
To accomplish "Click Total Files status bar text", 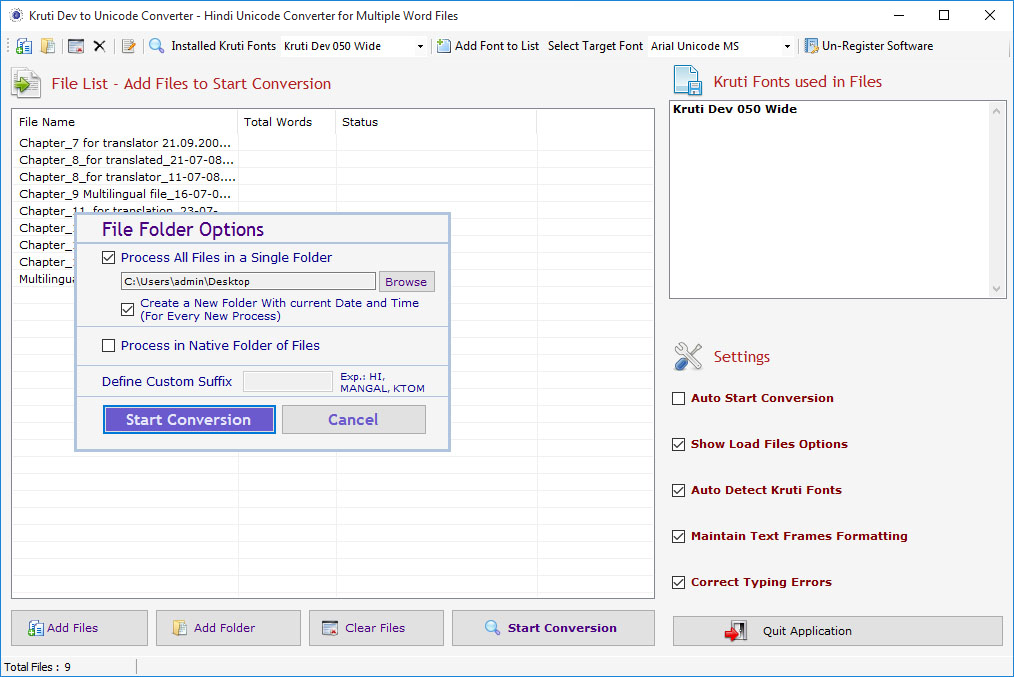I will tap(38, 667).
